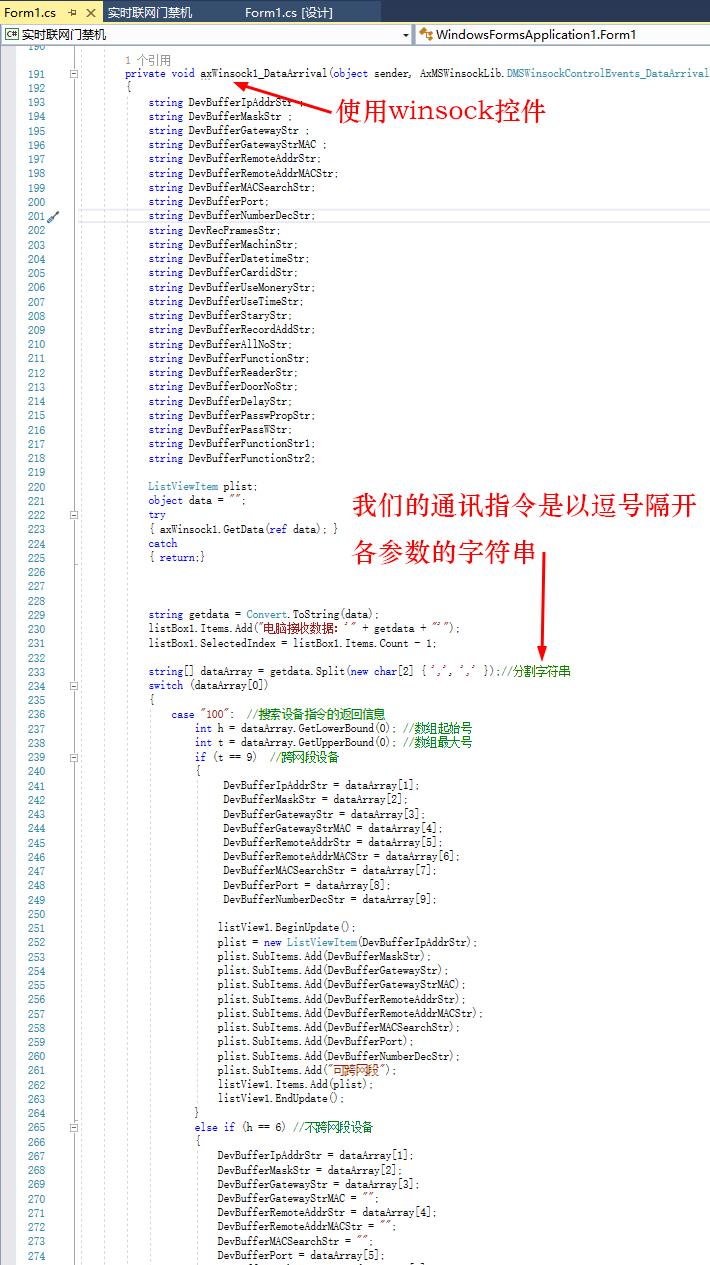Screen dimensions: 710x1265
Task: Collapse the try block at line 222
Action: click(x=73, y=515)
